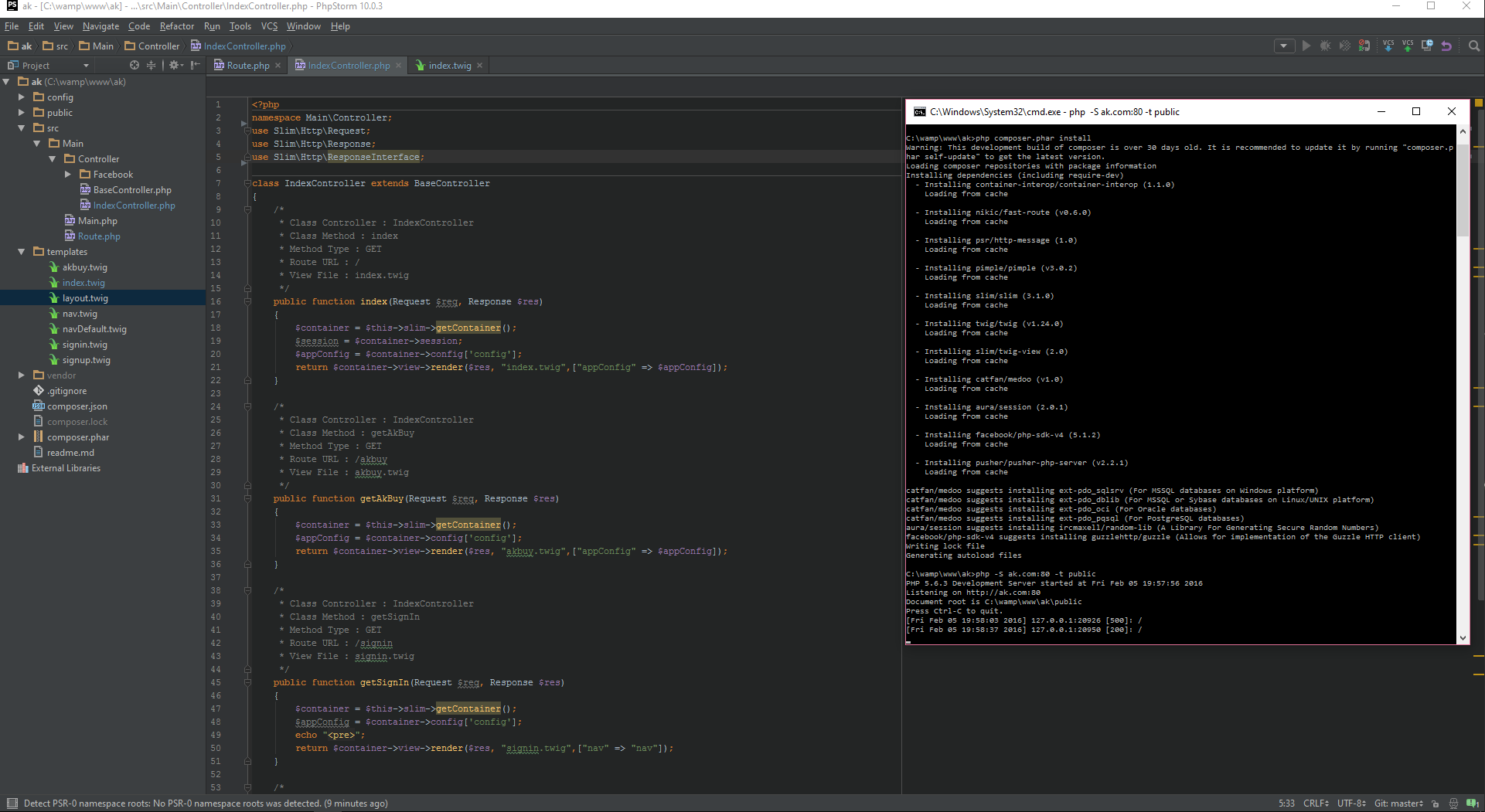This screenshot has height=812, width=1485.
Task: Open Hector inspector icon in status bar
Action: click(1453, 804)
